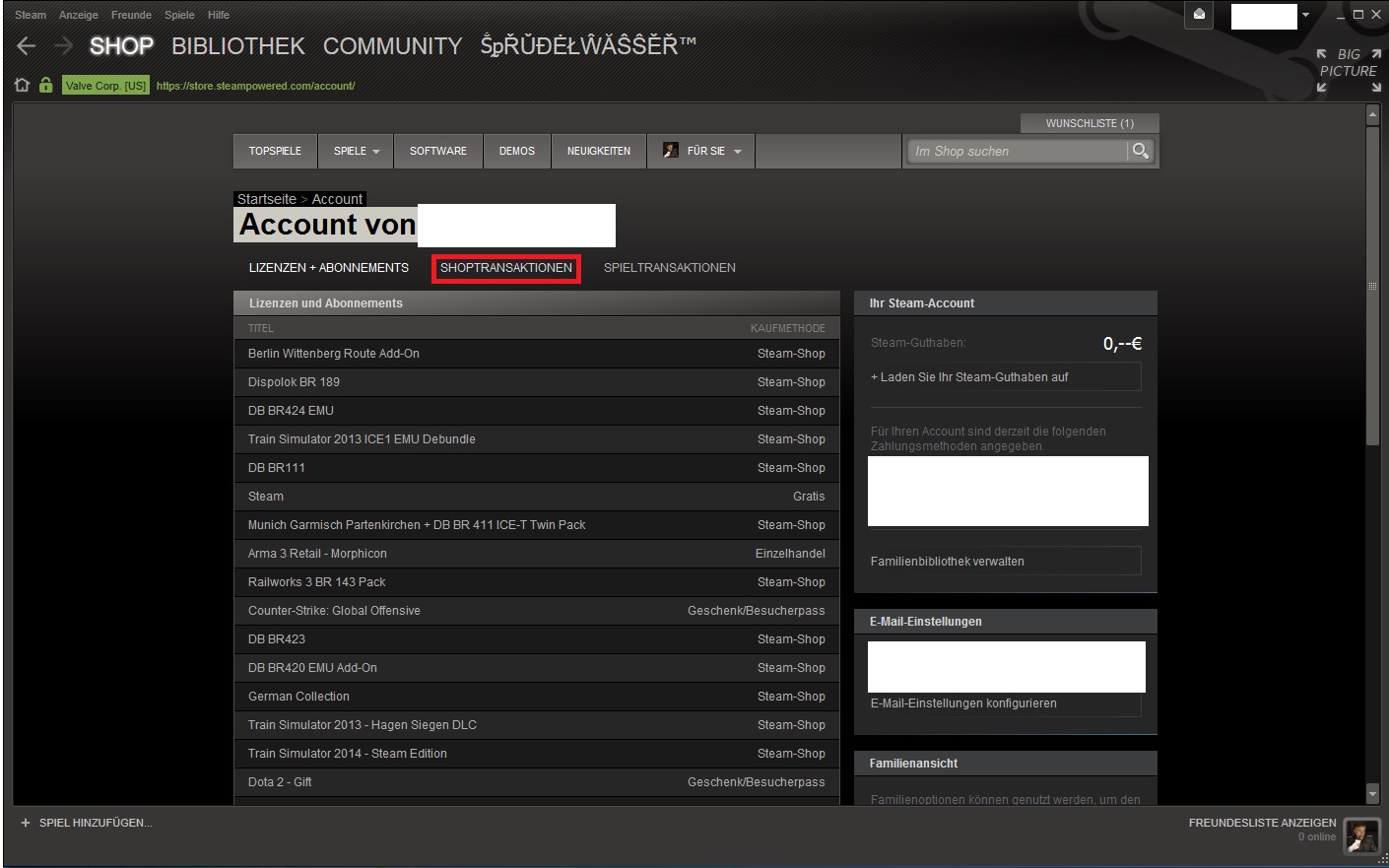Image resolution: width=1389 pixels, height=868 pixels.
Task: Select the Demos shop tab
Action: point(517,151)
